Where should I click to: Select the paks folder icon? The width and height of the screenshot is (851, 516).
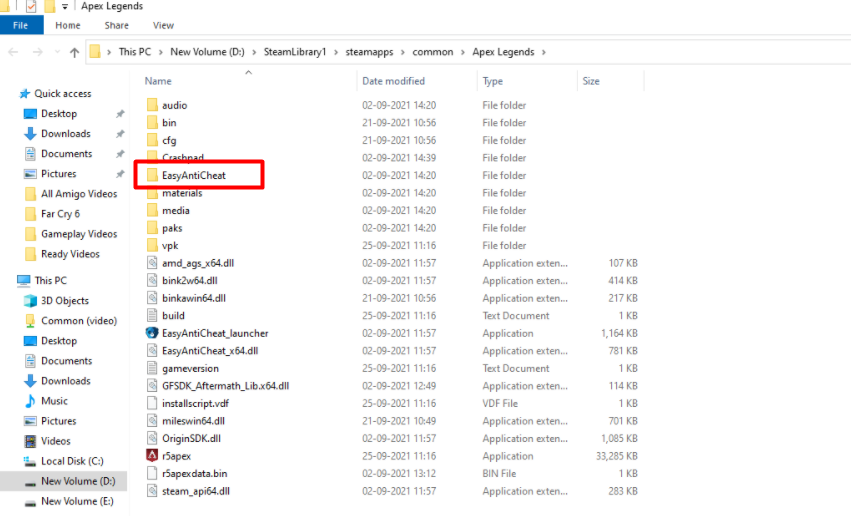click(153, 228)
